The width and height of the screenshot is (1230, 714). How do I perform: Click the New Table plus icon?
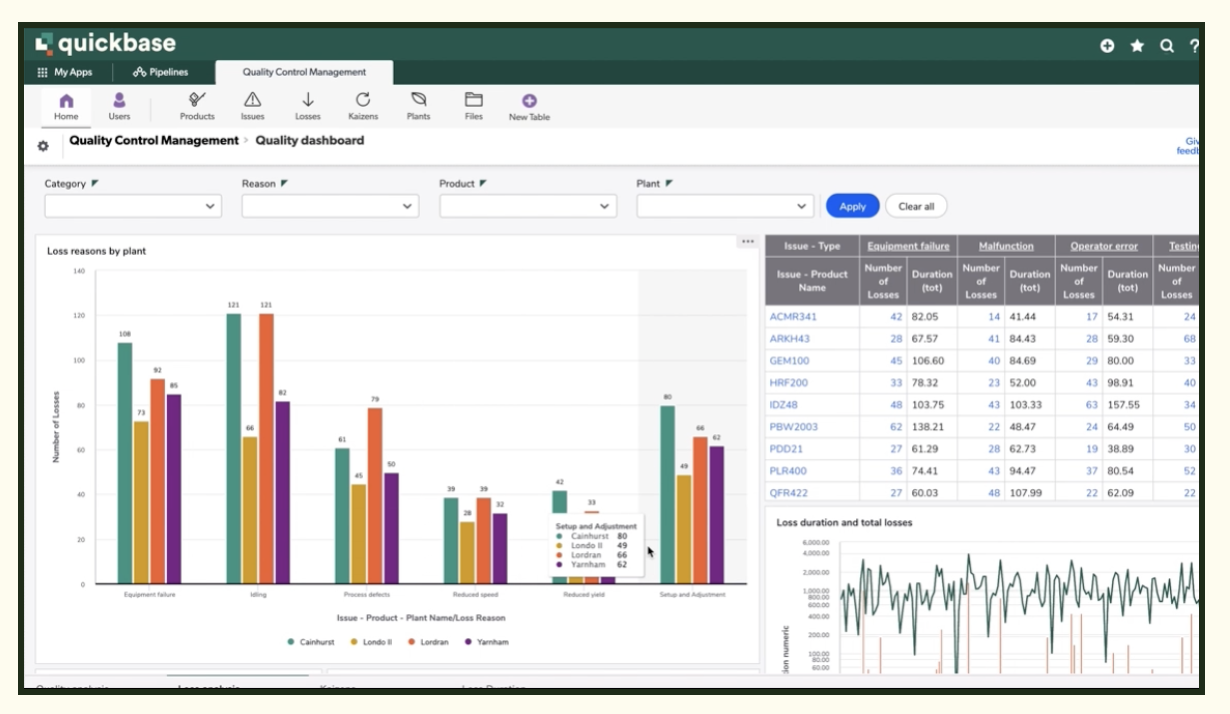coord(530,101)
